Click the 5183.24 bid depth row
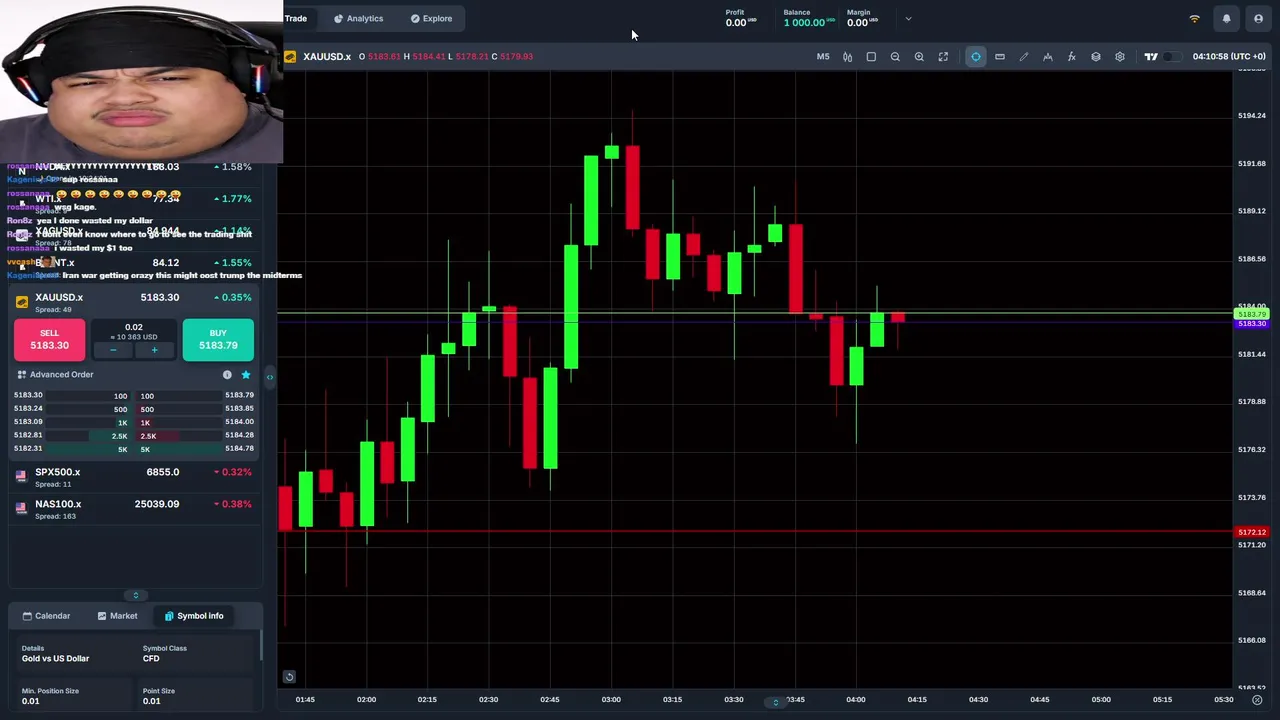The image size is (1280, 720). (72, 409)
